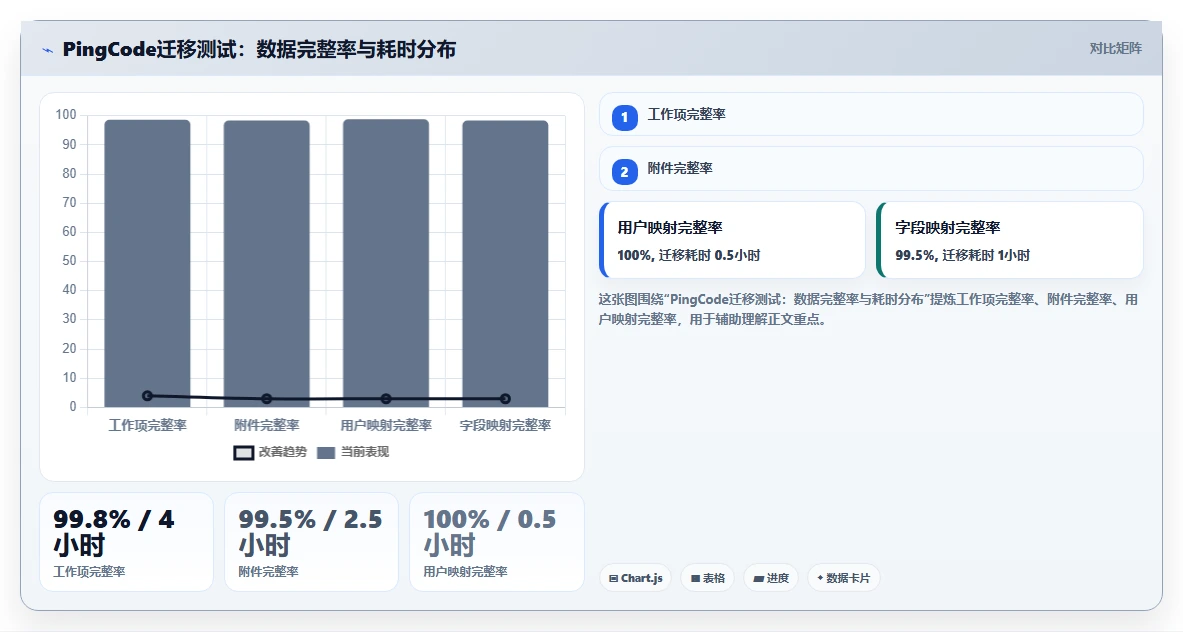This screenshot has height=632, width=1183.
Task: Click the x-axis label 附件完整率
Action: [x=266, y=425]
